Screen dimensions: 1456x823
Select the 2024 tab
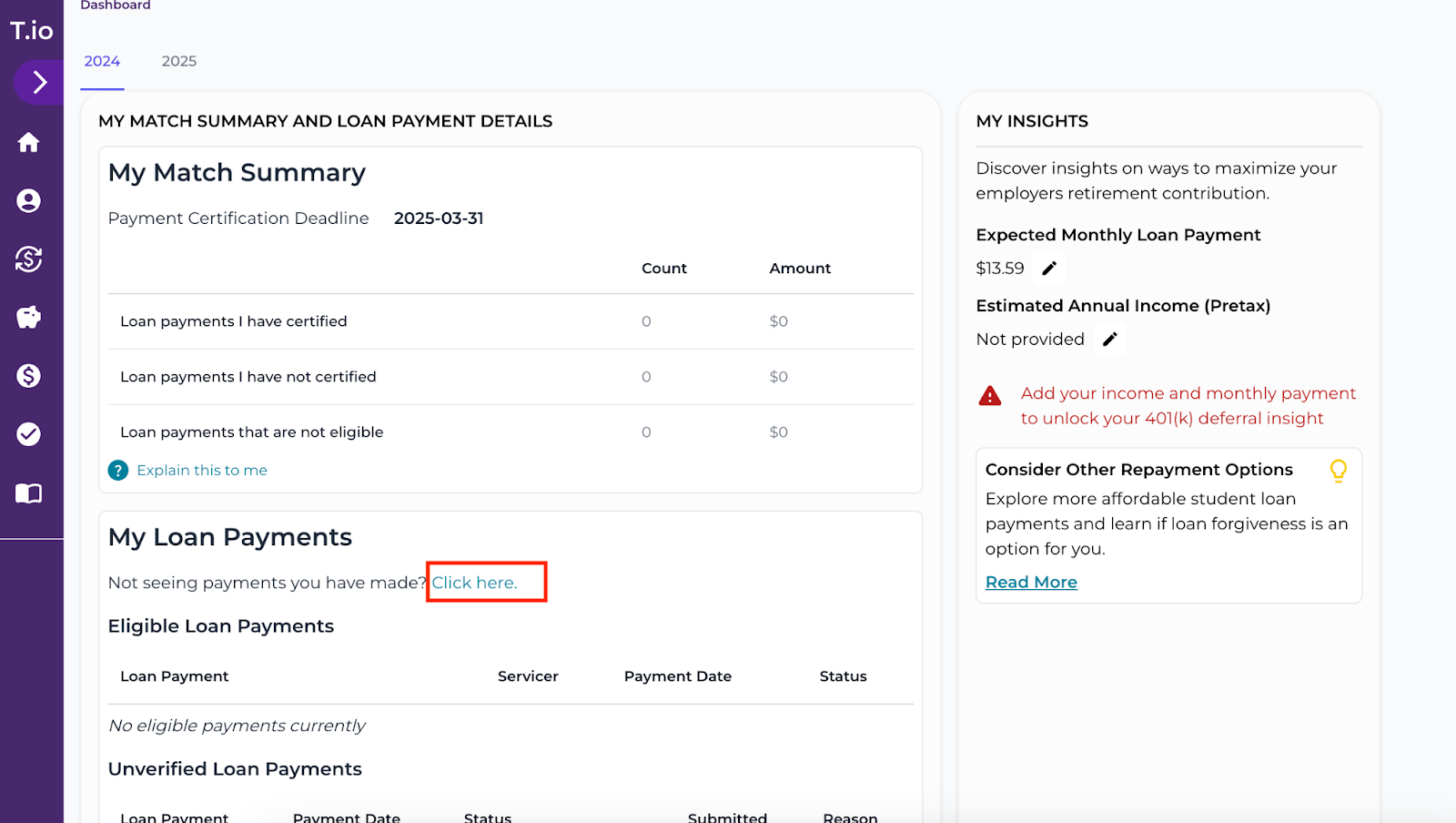click(x=101, y=61)
